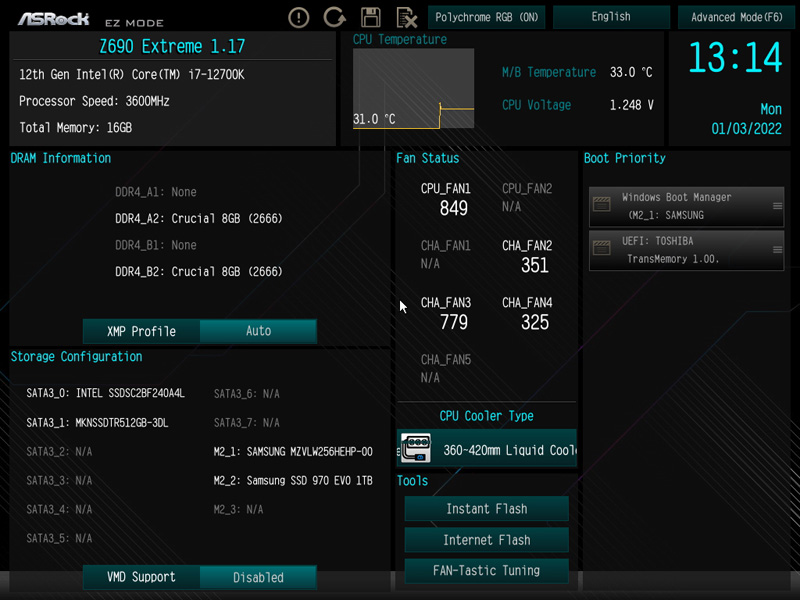Click drag handle on Windows Boot Manager entry
The height and width of the screenshot is (600, 800).
pyautogui.click(x=777, y=206)
